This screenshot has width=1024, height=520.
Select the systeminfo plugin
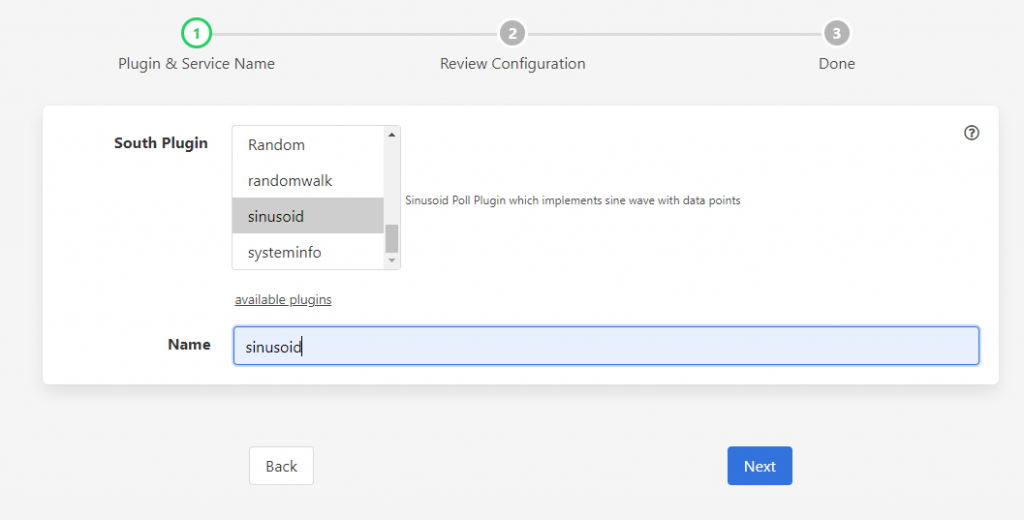pos(308,252)
